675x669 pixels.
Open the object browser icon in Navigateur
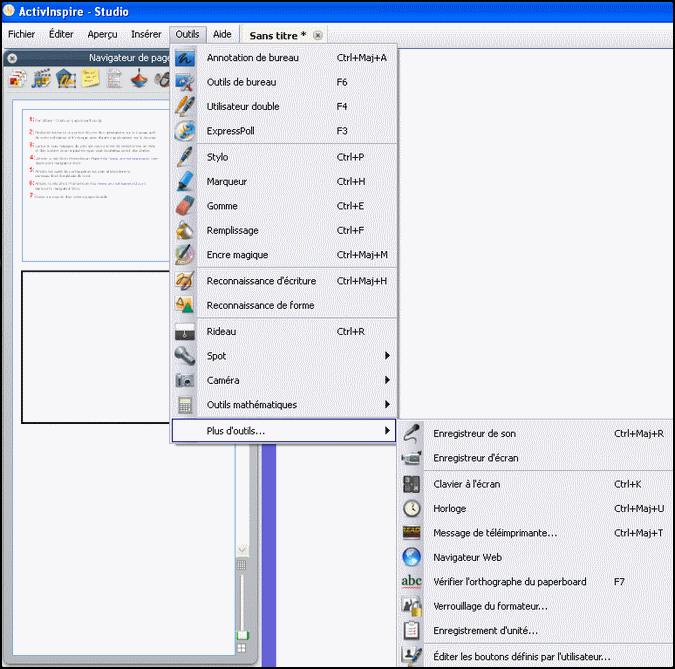[66, 79]
